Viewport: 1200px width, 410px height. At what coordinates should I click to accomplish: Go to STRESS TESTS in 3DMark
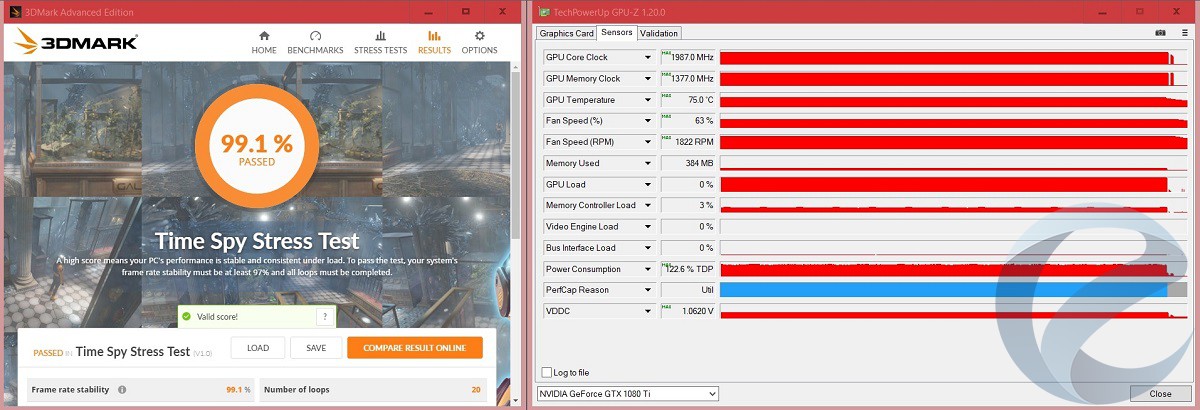380,42
